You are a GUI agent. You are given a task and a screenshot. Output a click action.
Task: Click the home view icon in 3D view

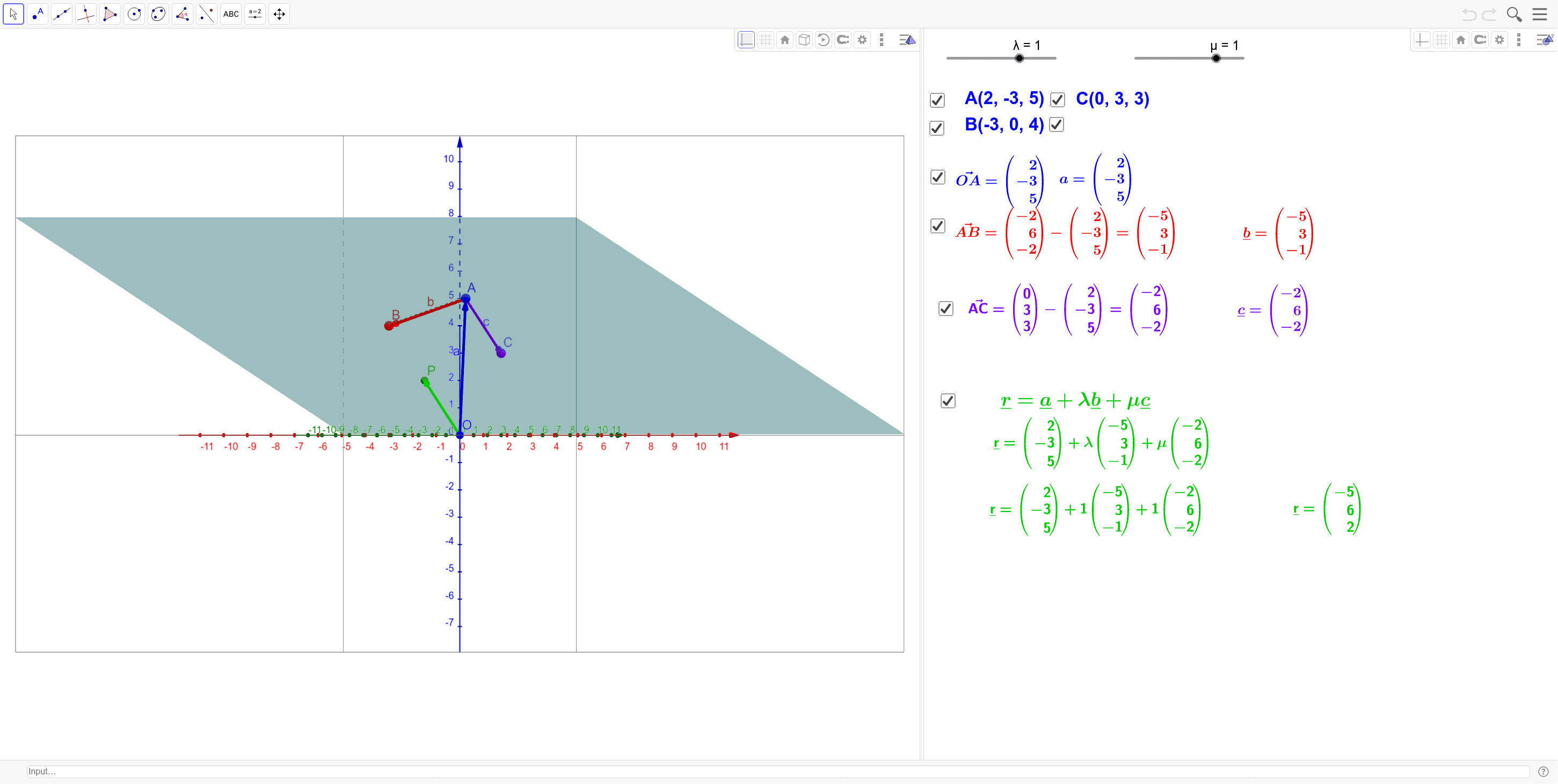(x=784, y=39)
